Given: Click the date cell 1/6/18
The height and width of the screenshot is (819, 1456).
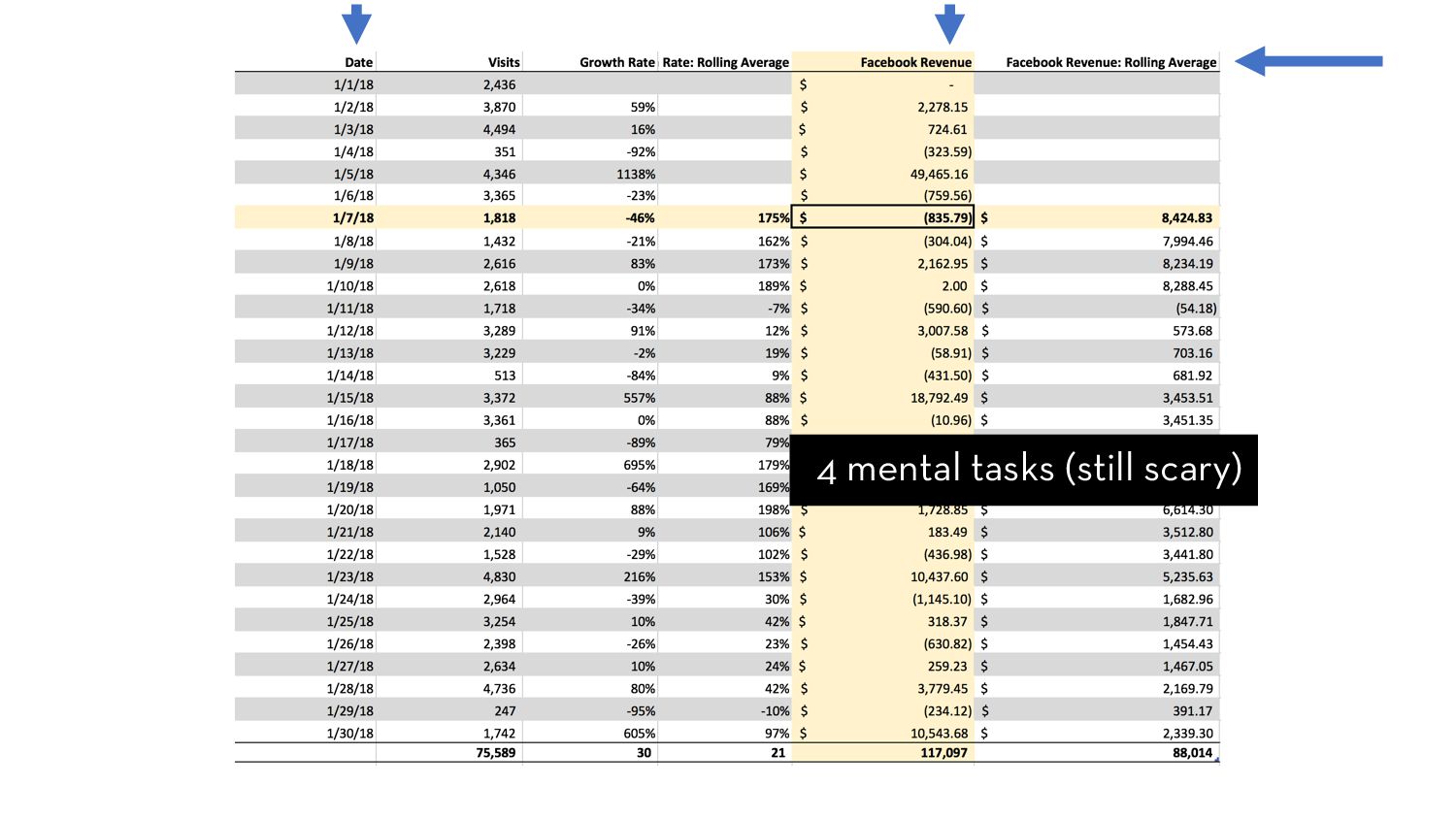Looking at the screenshot, I should 353,195.
